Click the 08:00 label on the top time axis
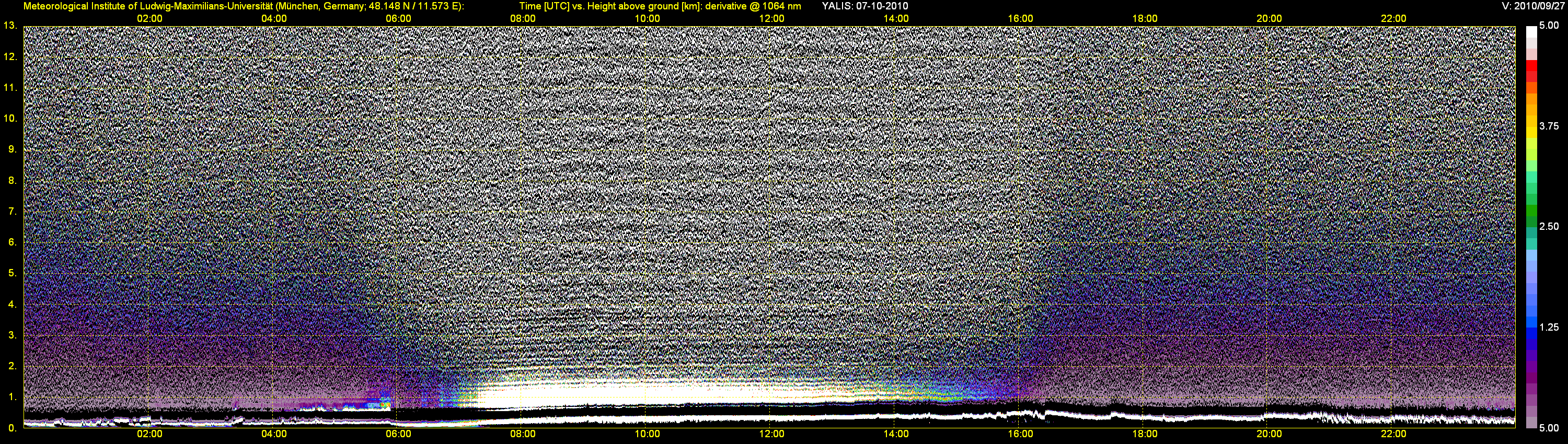 pyautogui.click(x=522, y=18)
